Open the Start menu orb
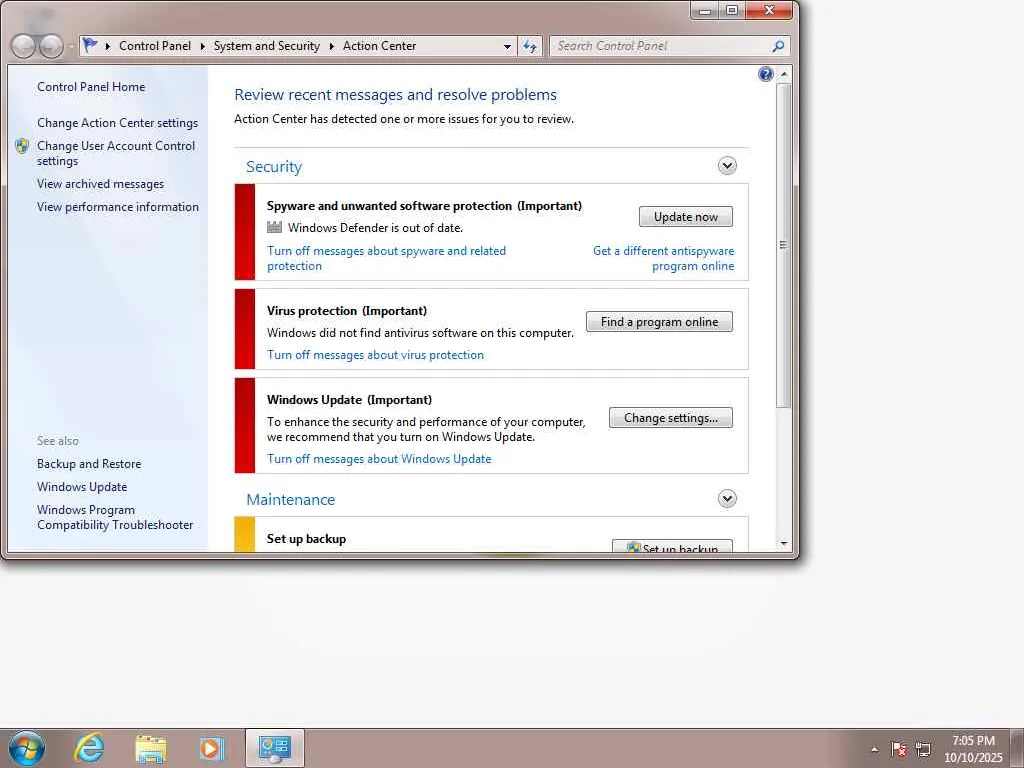Image resolution: width=1024 pixels, height=768 pixels. (26, 748)
